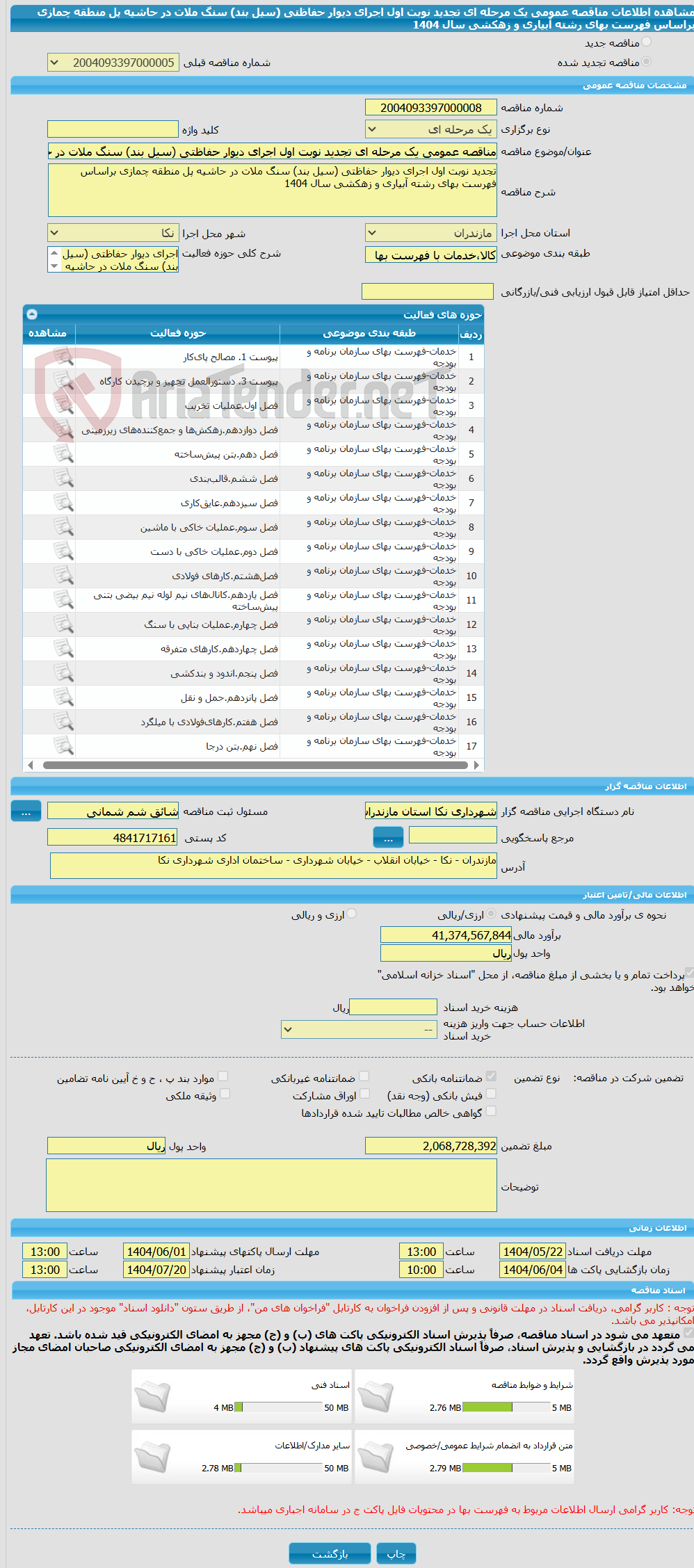Open view icon for row 16 کارهای فولادی با میلگرد
The height and width of the screenshot is (1568, 694).
(63, 722)
